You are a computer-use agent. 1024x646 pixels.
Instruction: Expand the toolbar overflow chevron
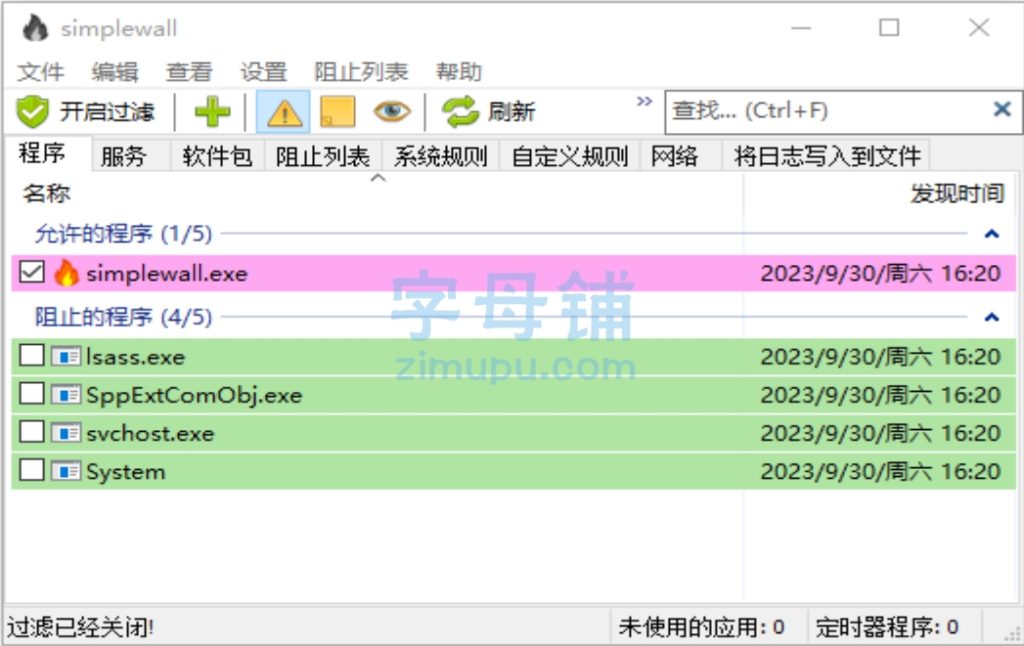(645, 101)
